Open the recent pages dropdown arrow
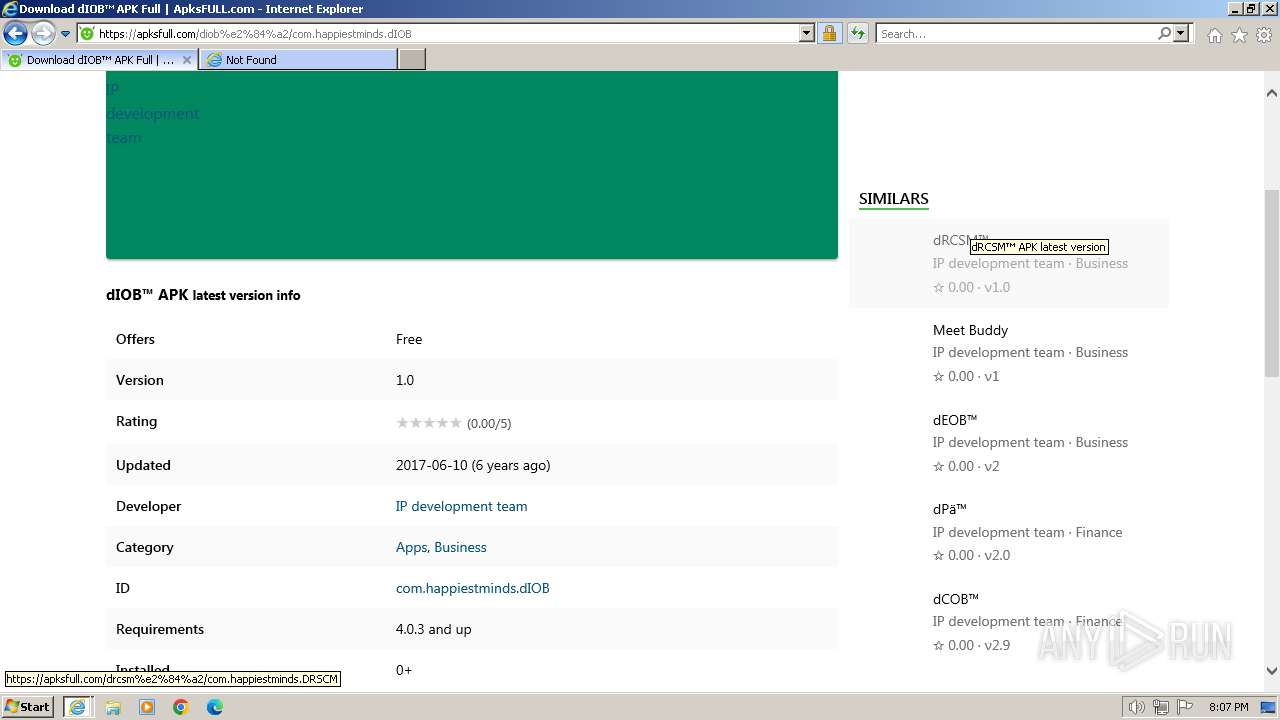Viewport: 1280px width, 720px height. [66, 34]
